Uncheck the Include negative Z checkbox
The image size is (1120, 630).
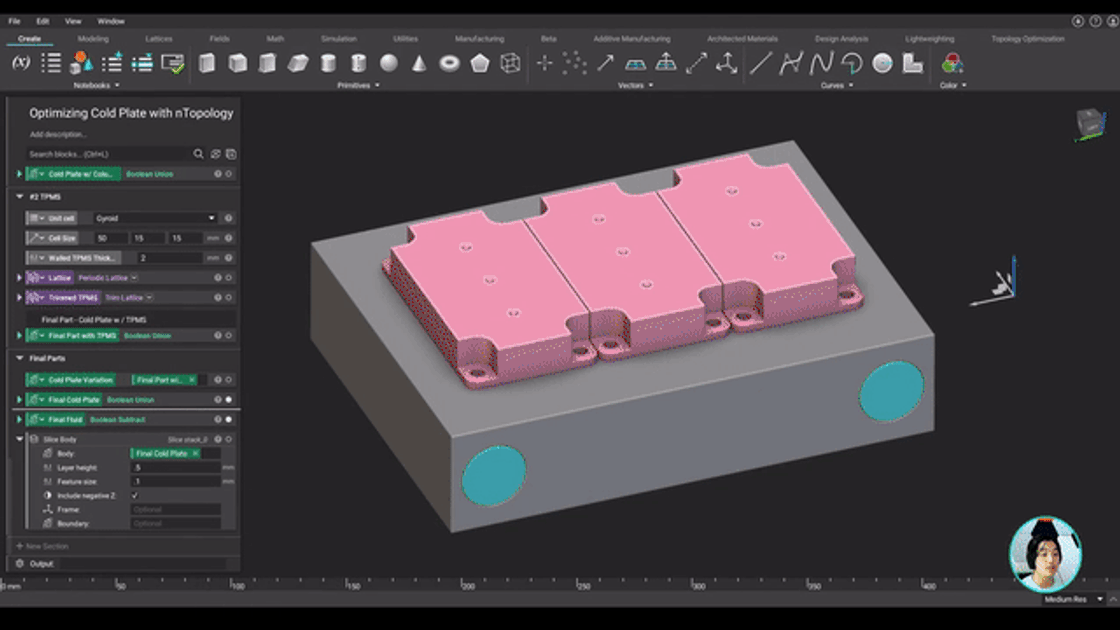click(x=135, y=495)
